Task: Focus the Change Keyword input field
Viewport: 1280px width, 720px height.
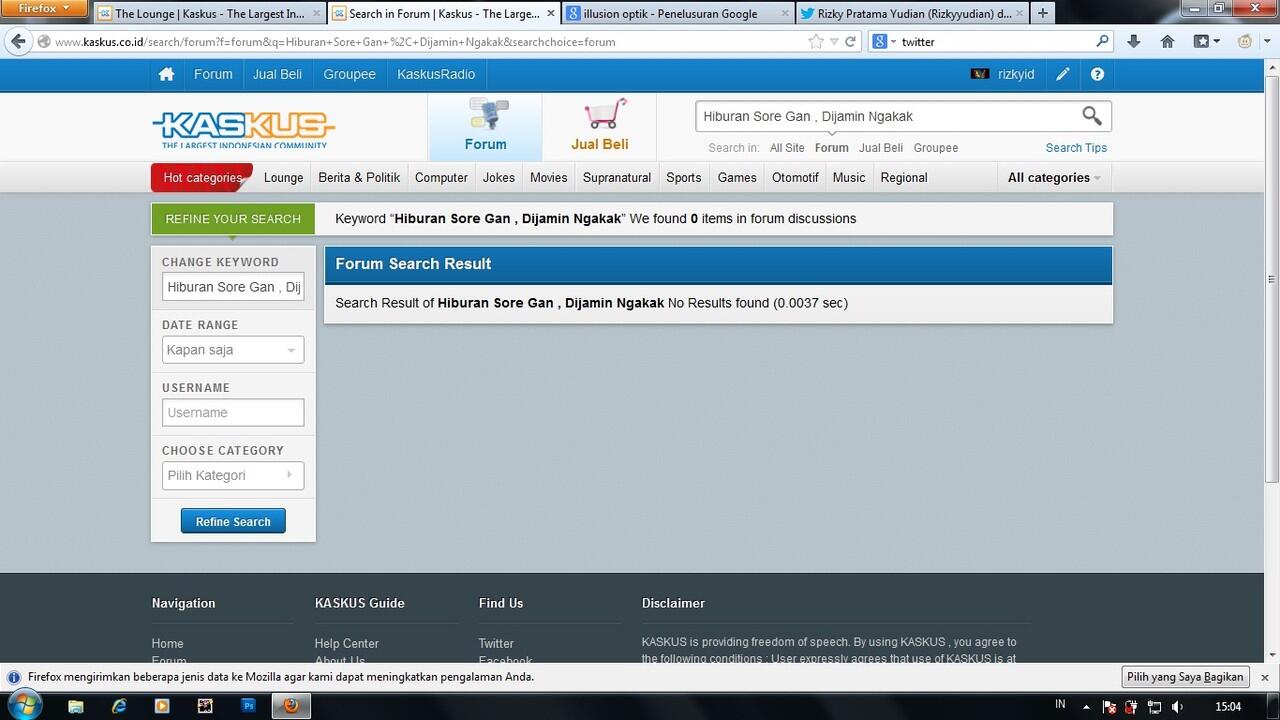Action: pos(233,287)
